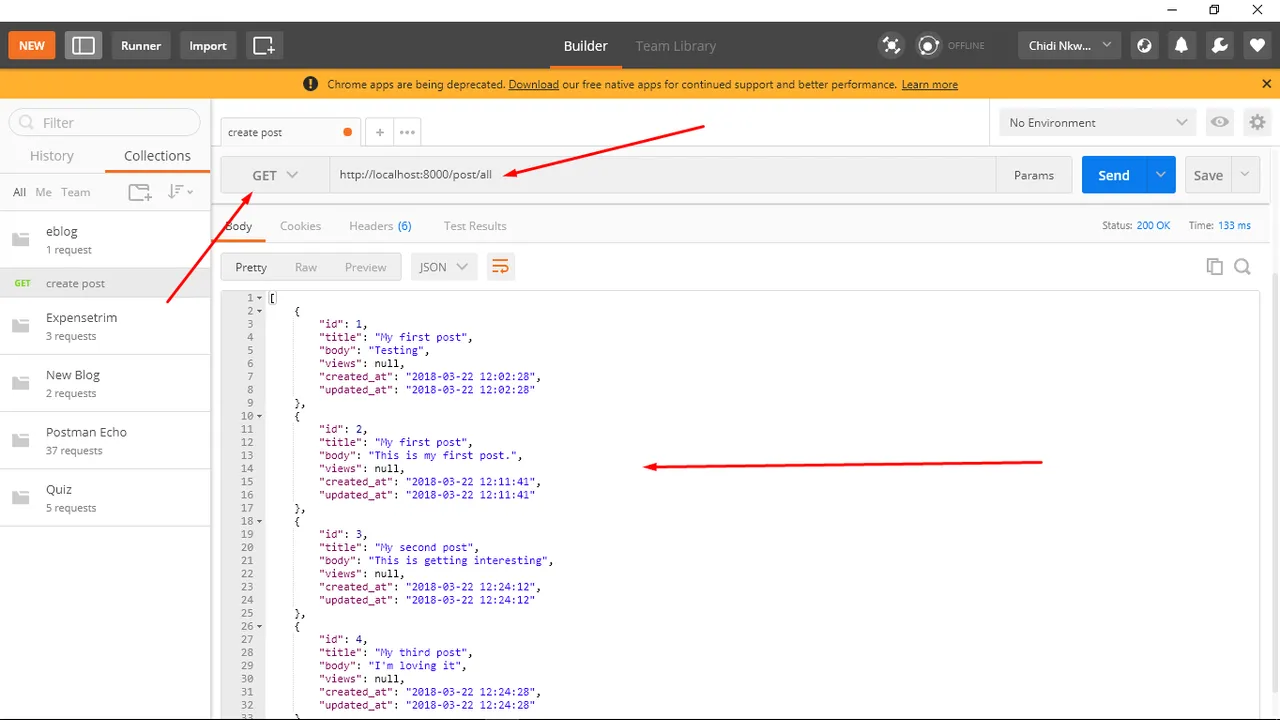The height and width of the screenshot is (720, 1280).
Task: Follow the Download link in banner
Action: [533, 85]
